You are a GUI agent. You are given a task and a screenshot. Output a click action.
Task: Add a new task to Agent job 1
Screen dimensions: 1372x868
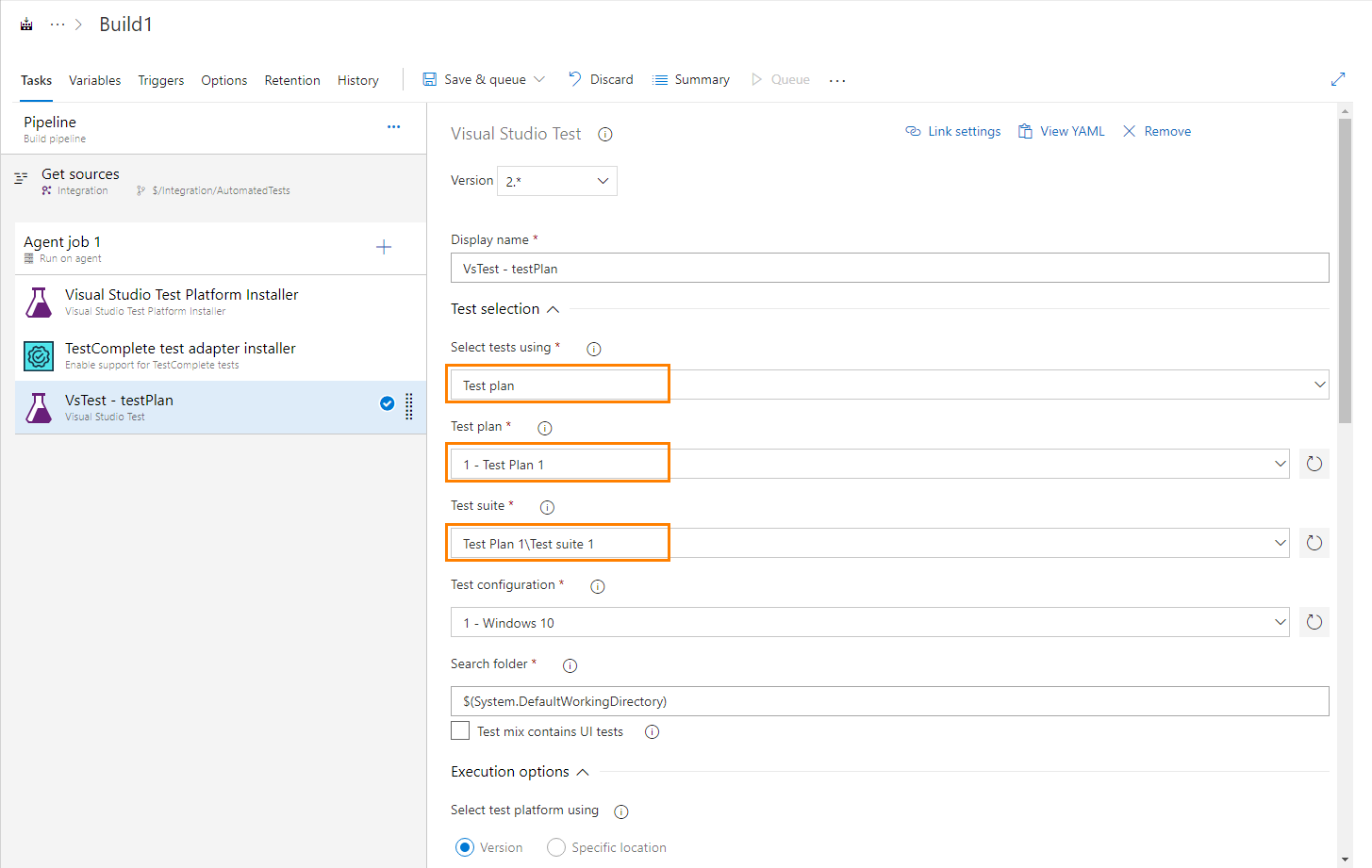[384, 246]
